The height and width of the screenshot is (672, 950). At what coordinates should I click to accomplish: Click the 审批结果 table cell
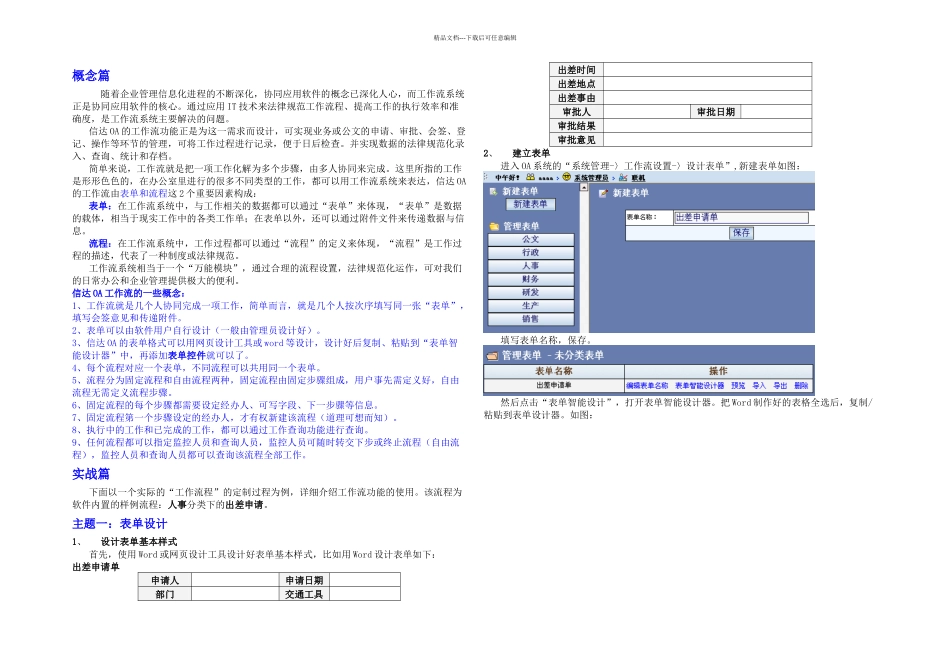(576, 126)
